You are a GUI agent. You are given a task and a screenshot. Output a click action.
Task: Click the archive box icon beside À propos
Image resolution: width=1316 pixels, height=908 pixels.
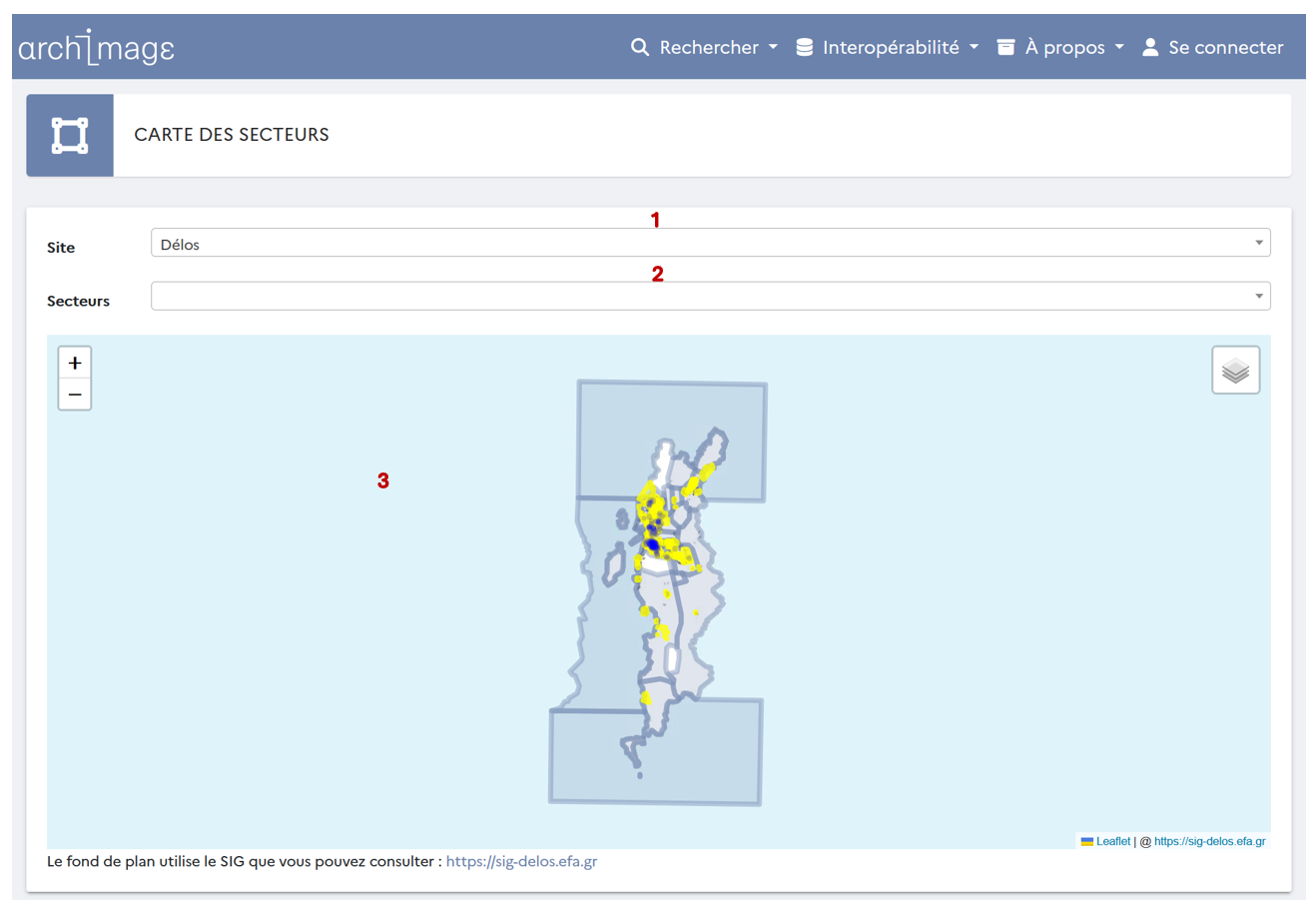point(1005,47)
